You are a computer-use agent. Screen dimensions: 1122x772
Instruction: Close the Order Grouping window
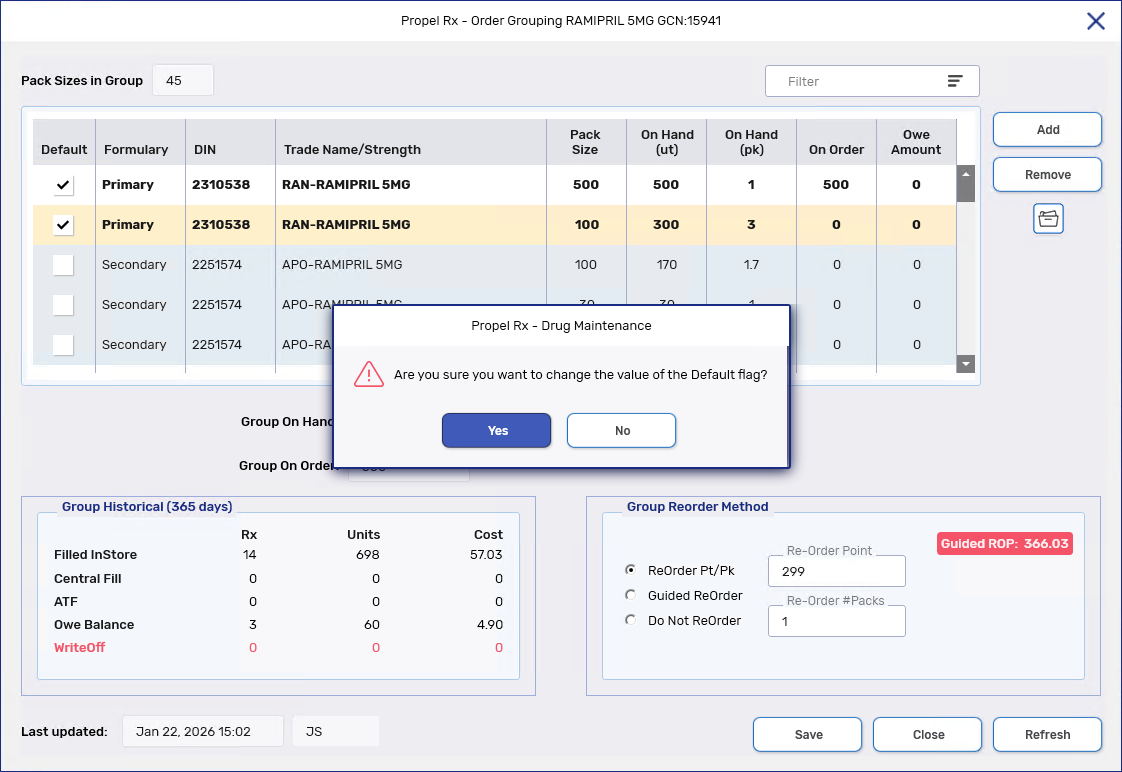pyautogui.click(x=1096, y=21)
